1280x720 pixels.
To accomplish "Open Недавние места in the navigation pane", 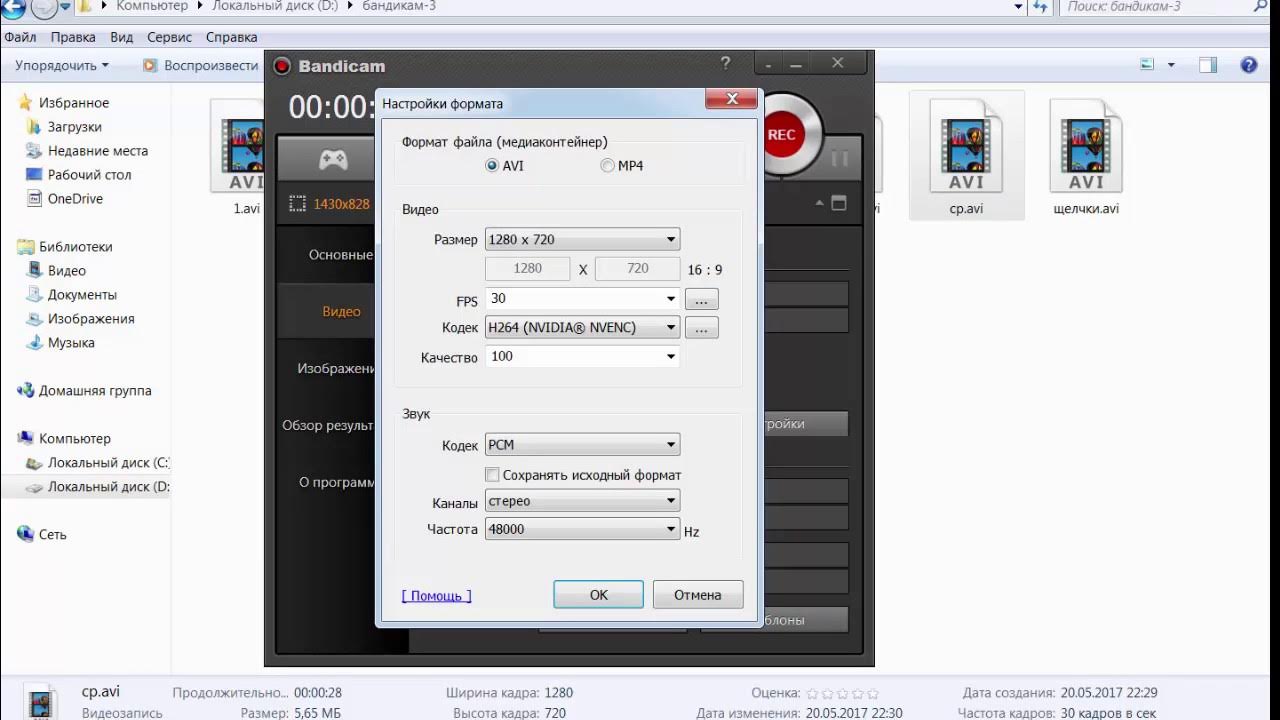I will coord(98,151).
